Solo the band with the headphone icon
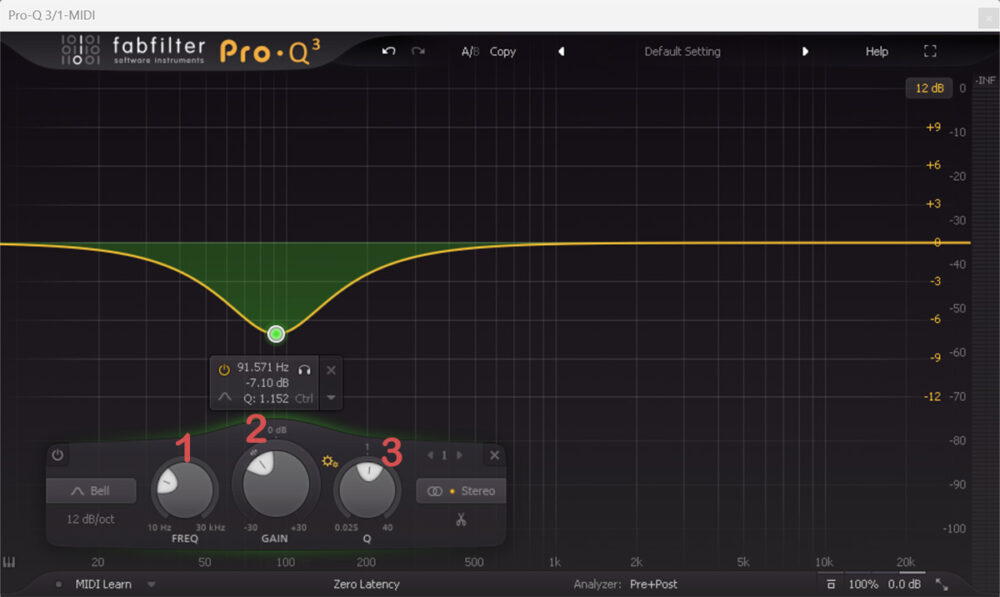 305,371
